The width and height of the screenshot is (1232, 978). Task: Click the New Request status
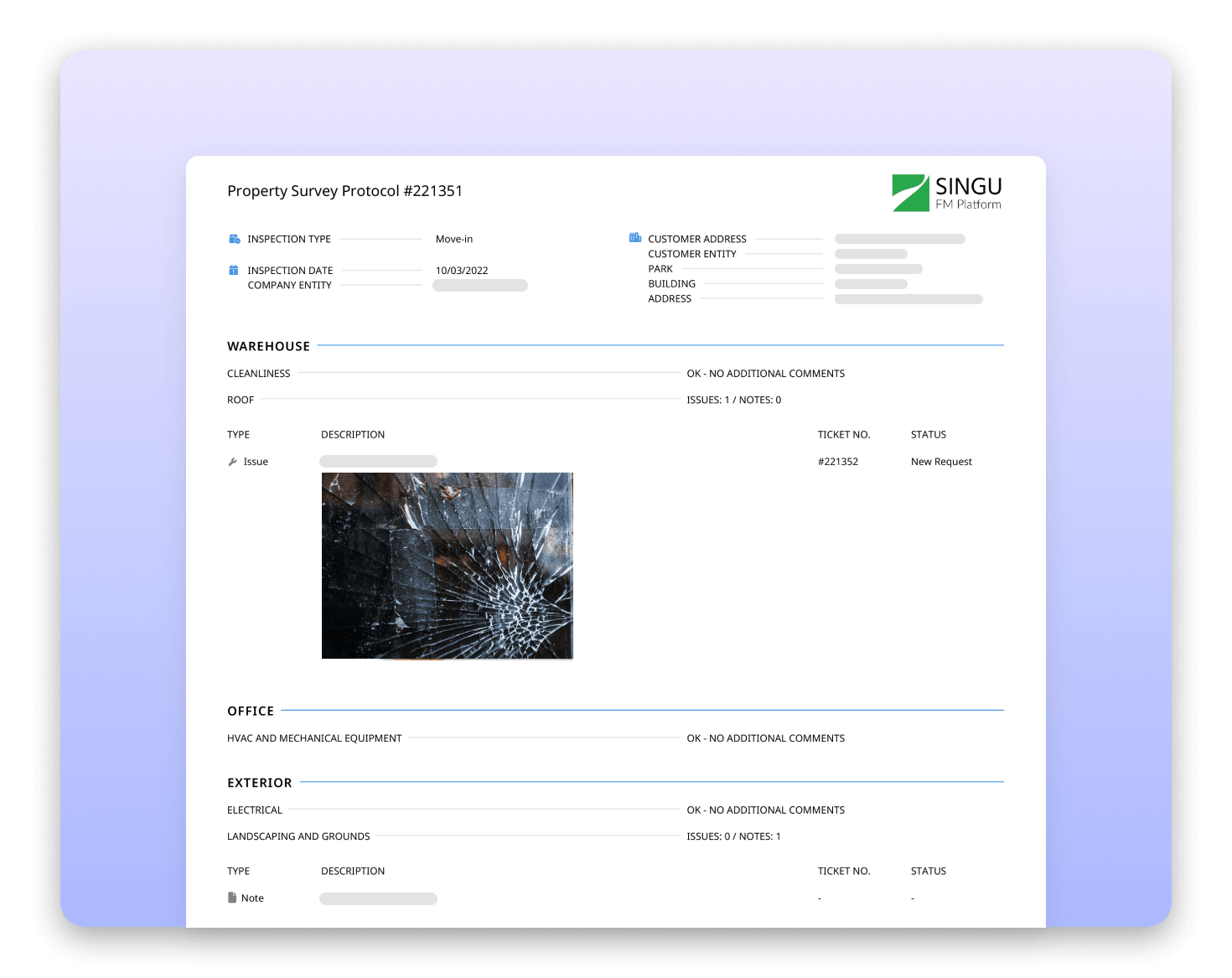[941, 462]
